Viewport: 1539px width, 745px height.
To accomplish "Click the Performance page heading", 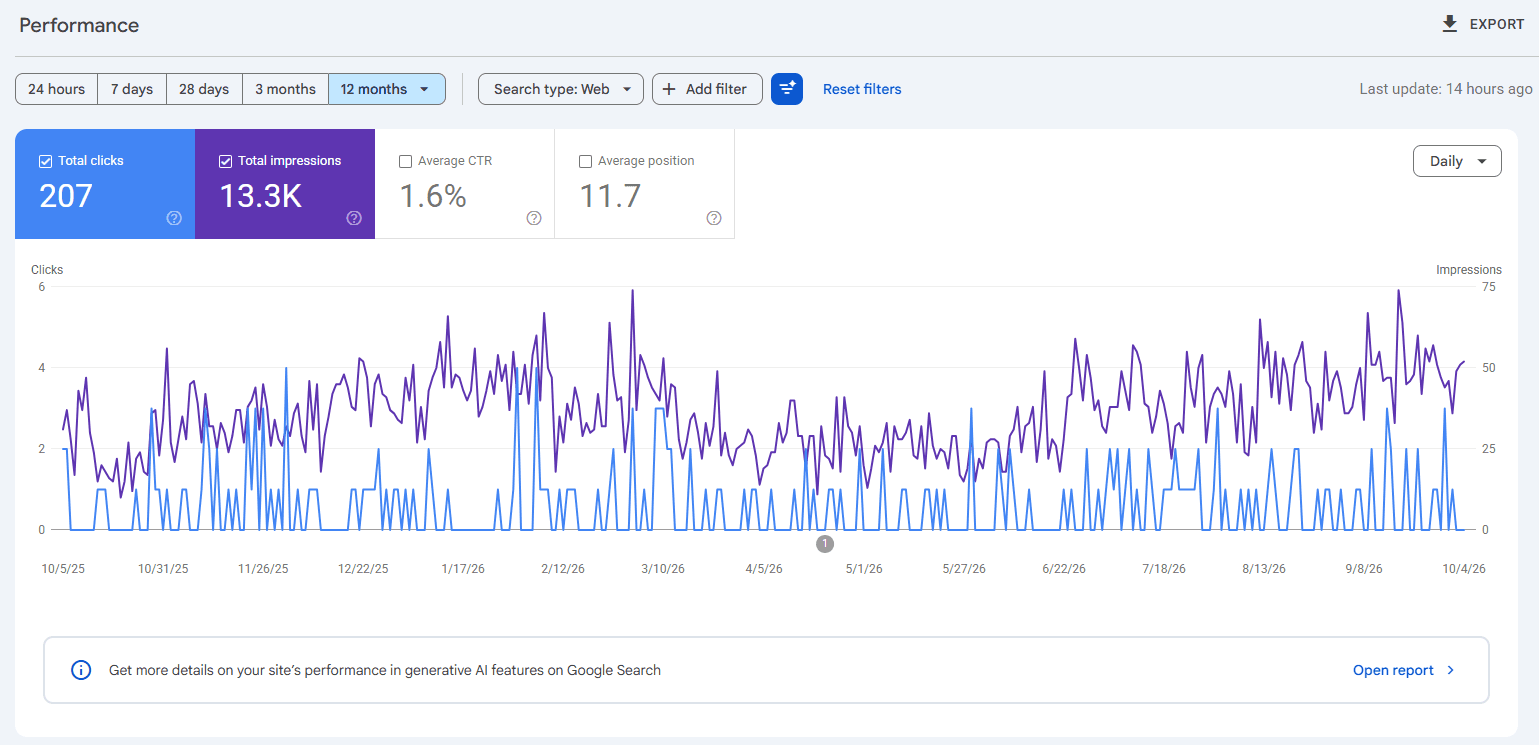I will 79,25.
